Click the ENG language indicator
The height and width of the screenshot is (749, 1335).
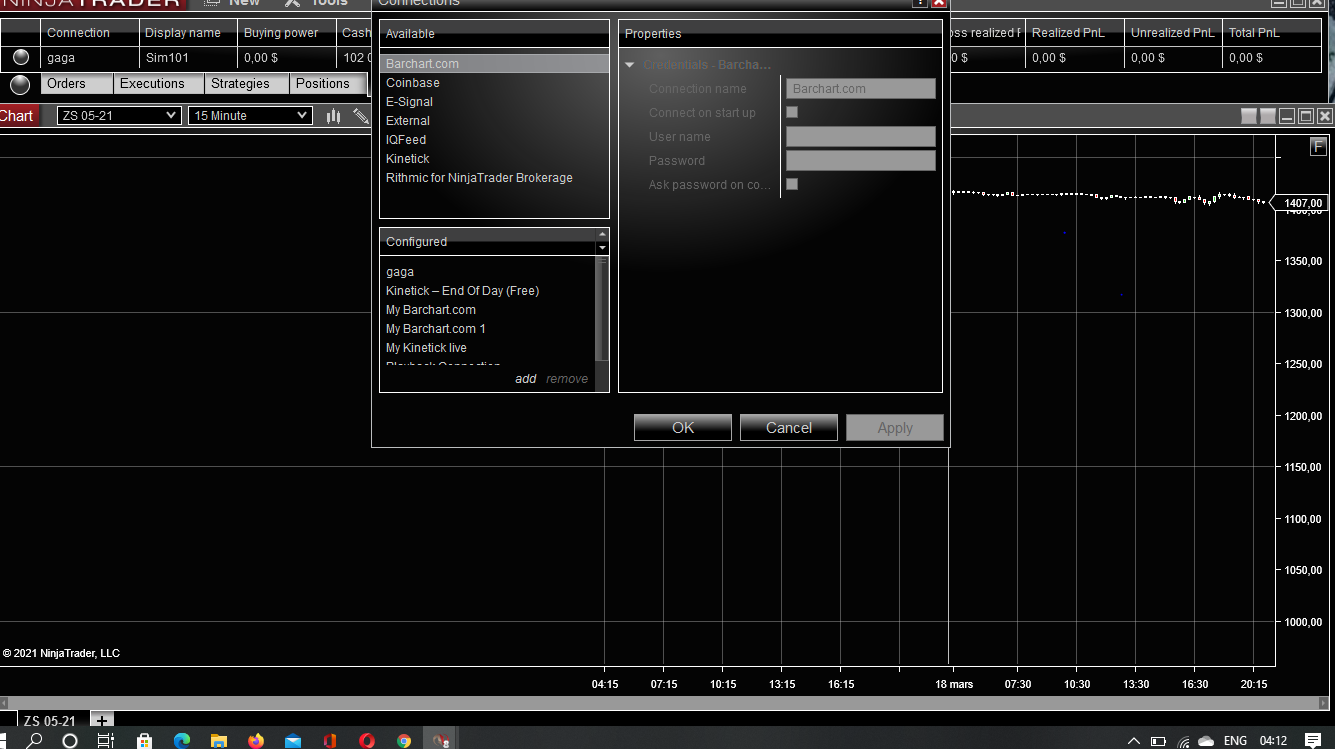pyautogui.click(x=1235, y=741)
